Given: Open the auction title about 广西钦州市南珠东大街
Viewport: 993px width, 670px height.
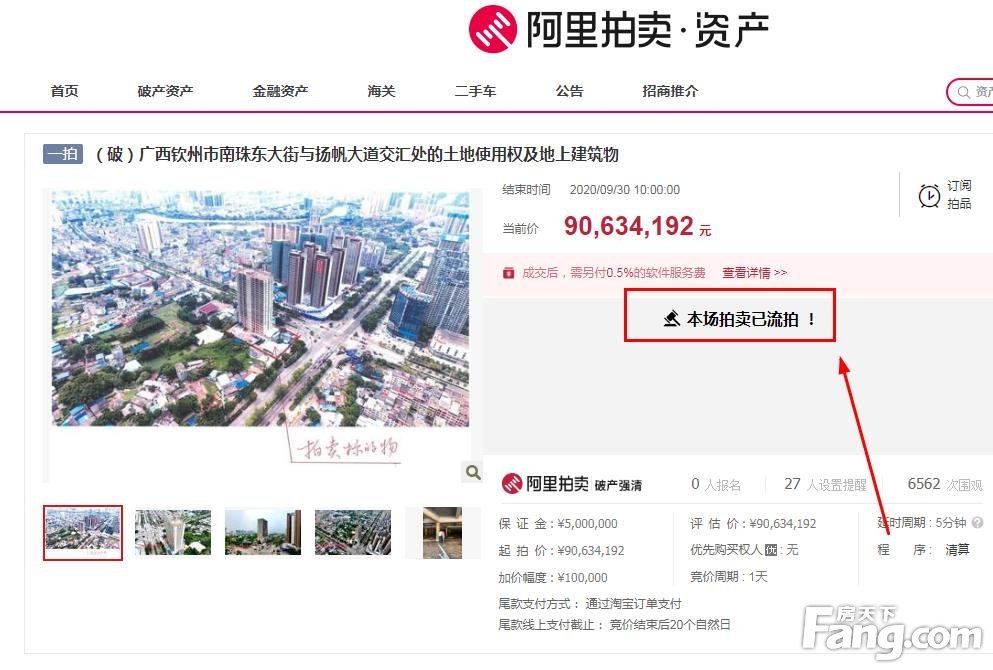Looking at the screenshot, I should point(357,154).
